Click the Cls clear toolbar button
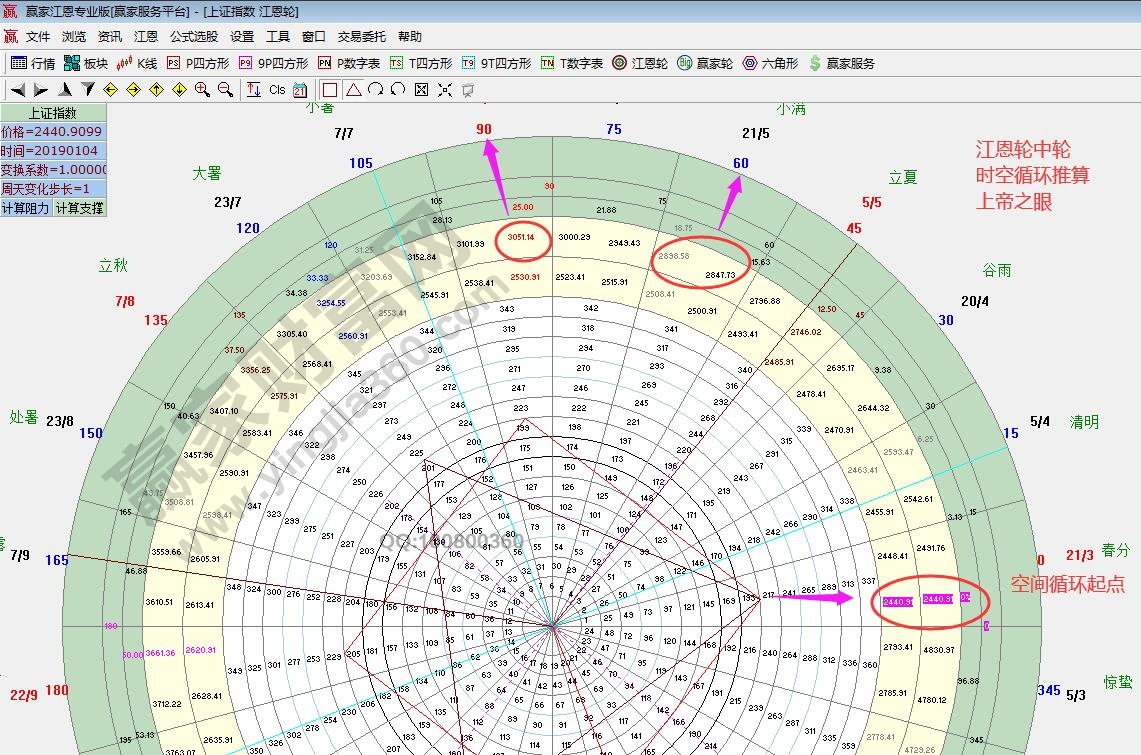This screenshot has width=1141, height=755. click(277, 89)
